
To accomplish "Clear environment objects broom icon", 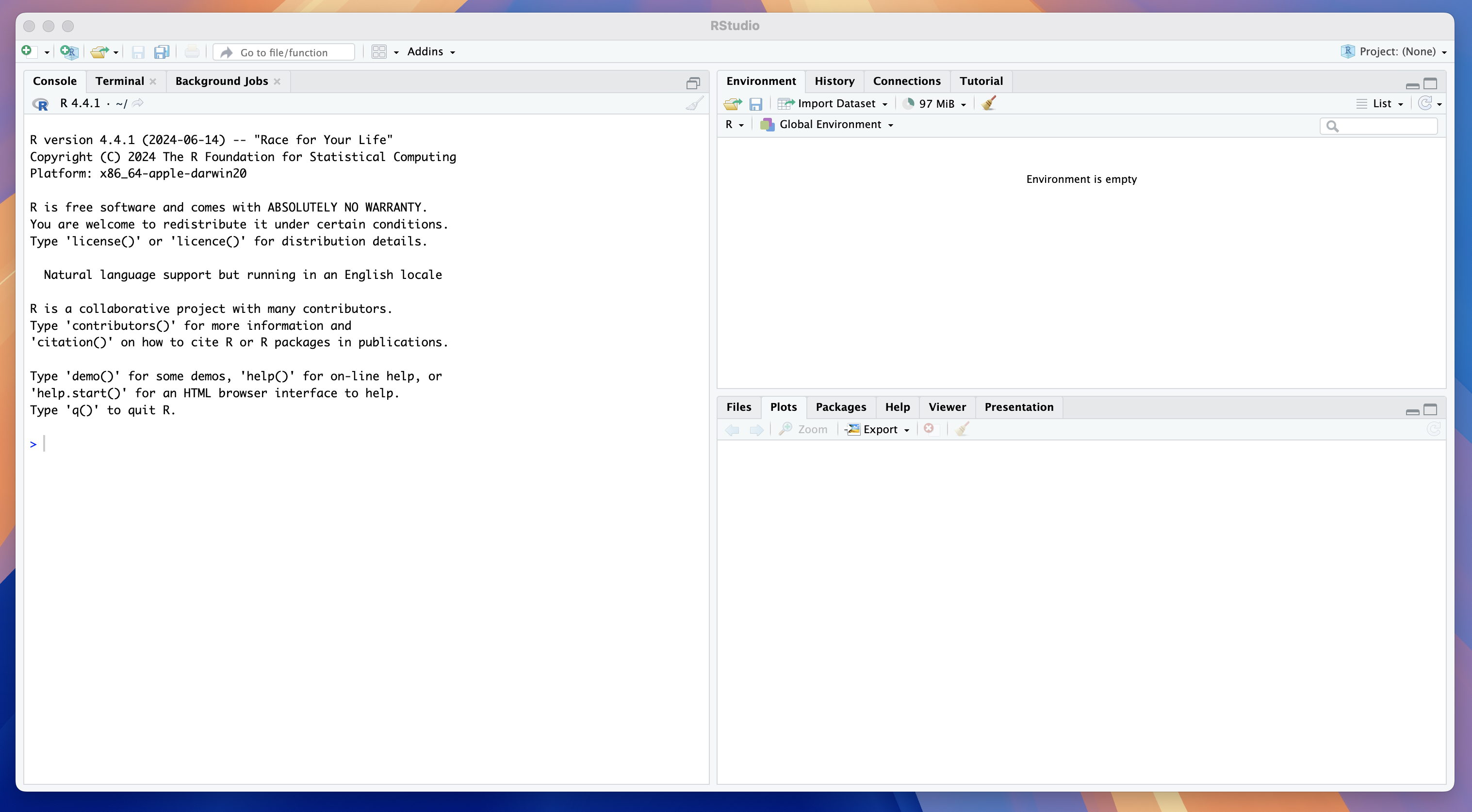I will 989,103.
